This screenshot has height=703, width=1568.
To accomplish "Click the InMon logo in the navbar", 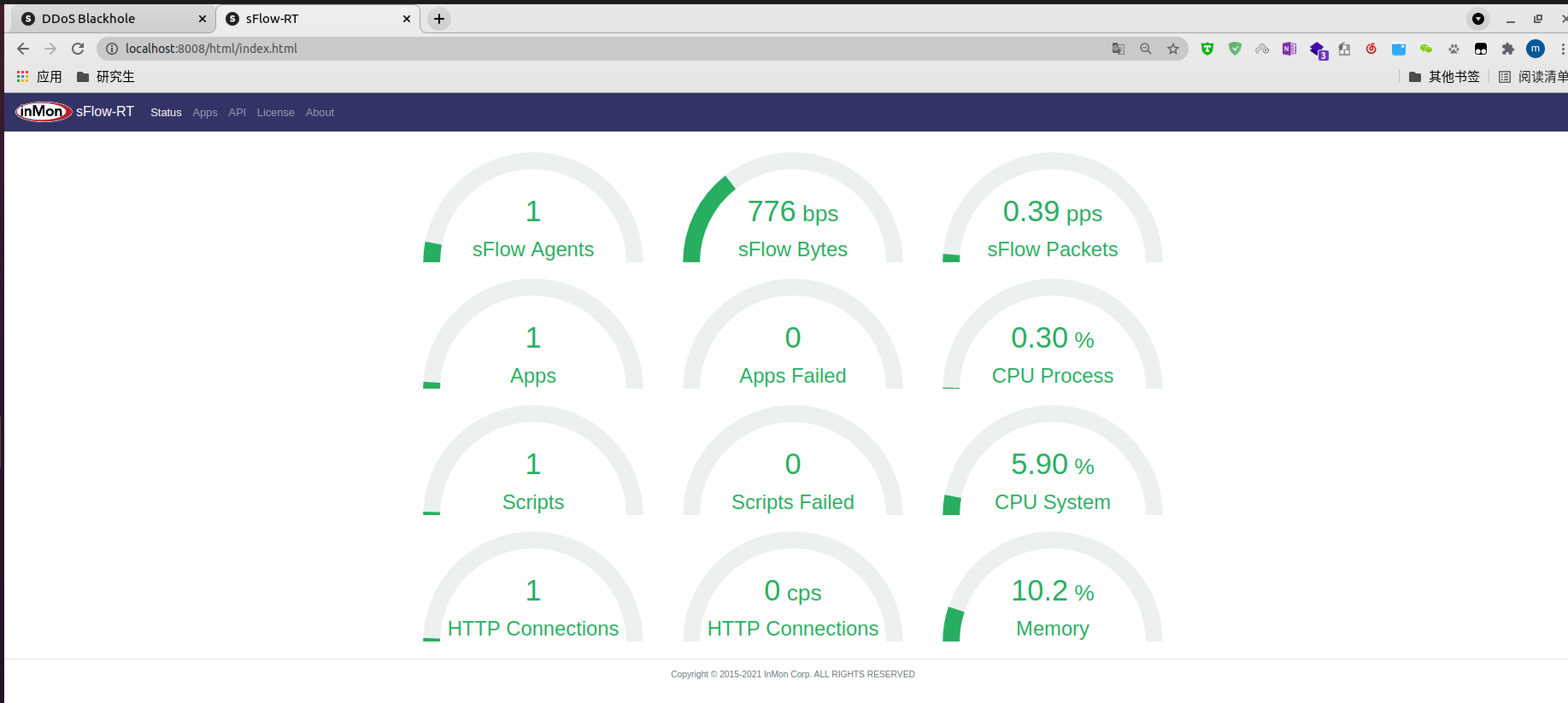I will pos(44,112).
